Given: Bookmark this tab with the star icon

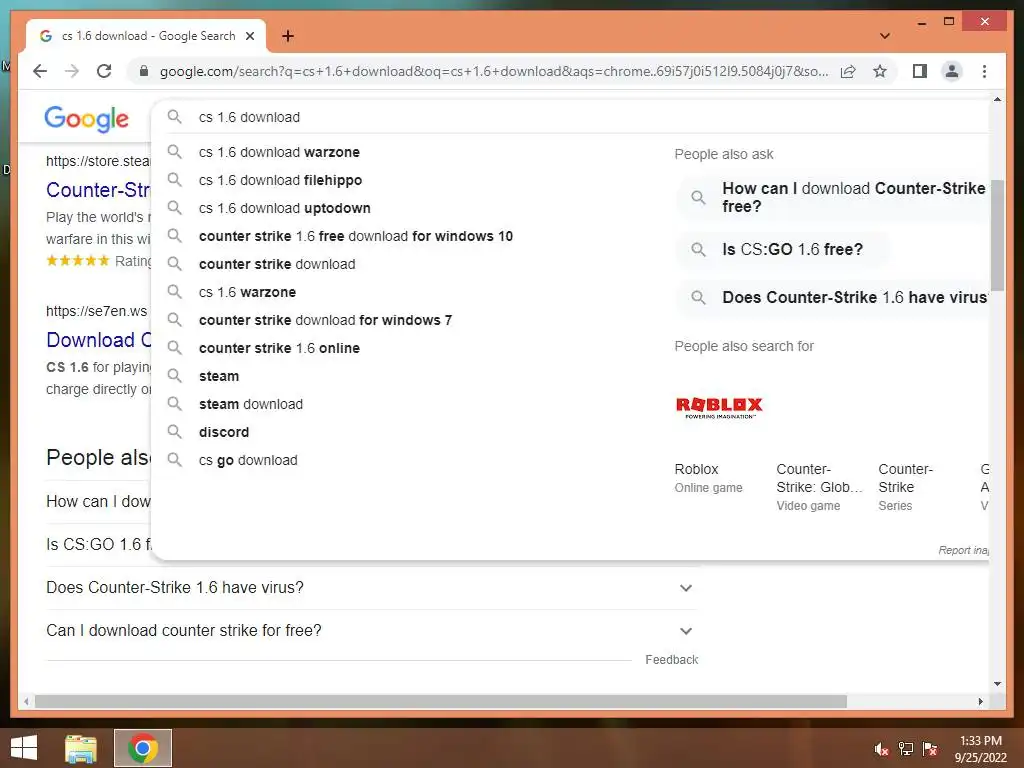Looking at the screenshot, I should click(x=880, y=71).
